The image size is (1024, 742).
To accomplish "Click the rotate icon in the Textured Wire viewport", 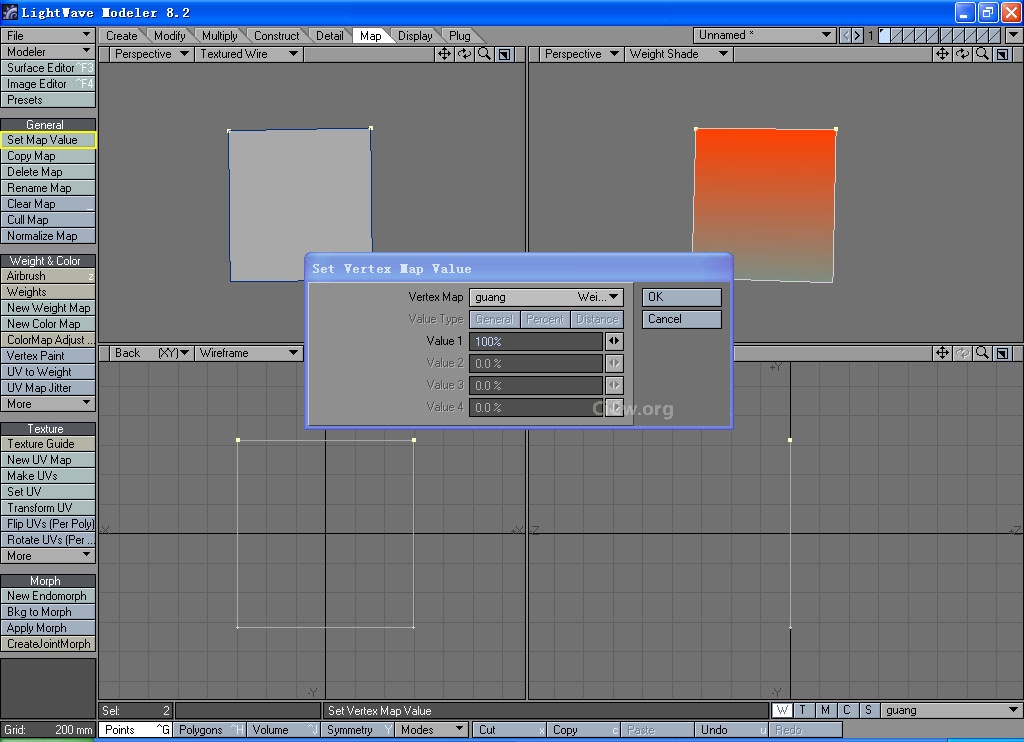I will click(x=464, y=54).
